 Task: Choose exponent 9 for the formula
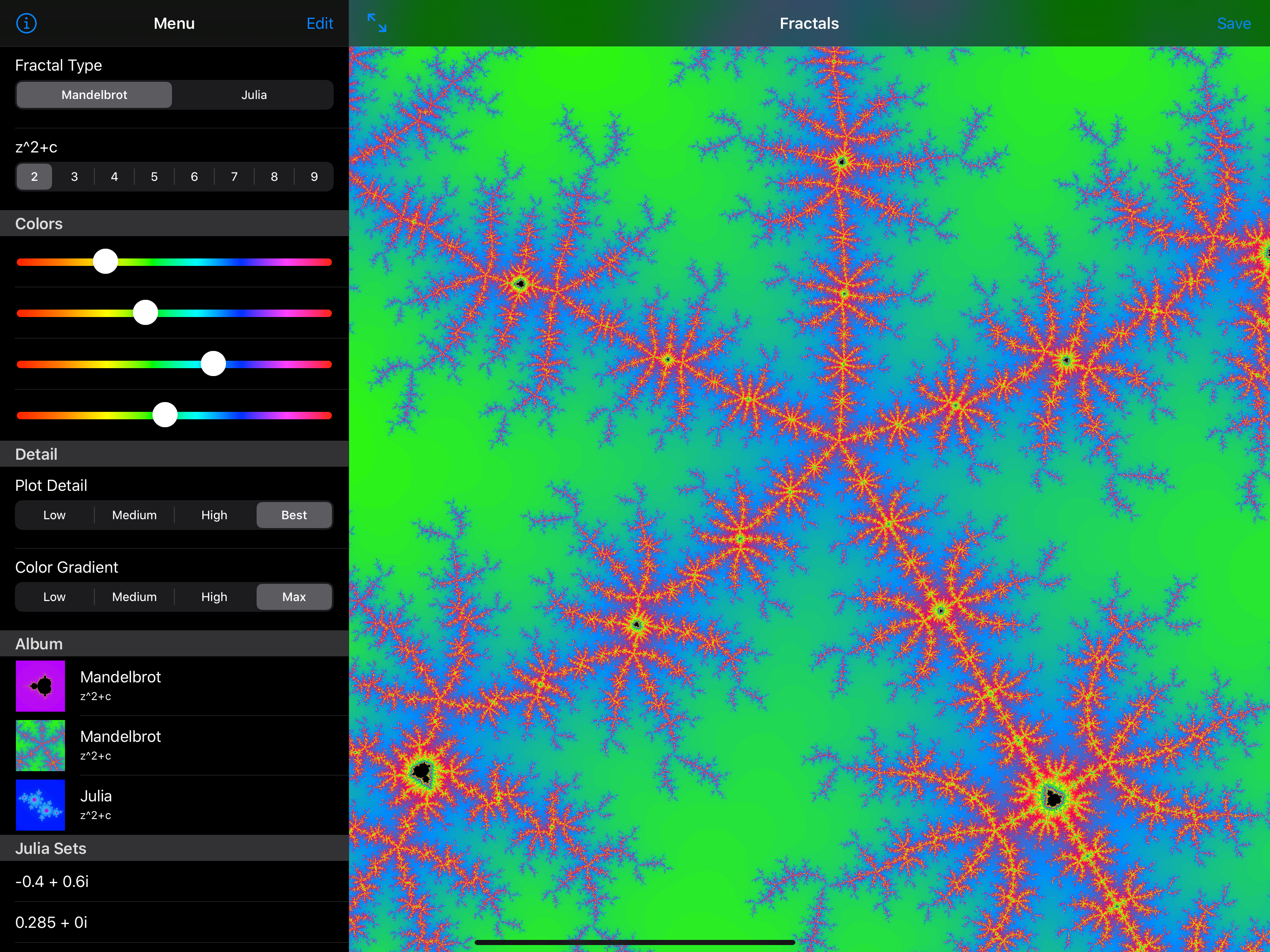pyautogui.click(x=314, y=177)
